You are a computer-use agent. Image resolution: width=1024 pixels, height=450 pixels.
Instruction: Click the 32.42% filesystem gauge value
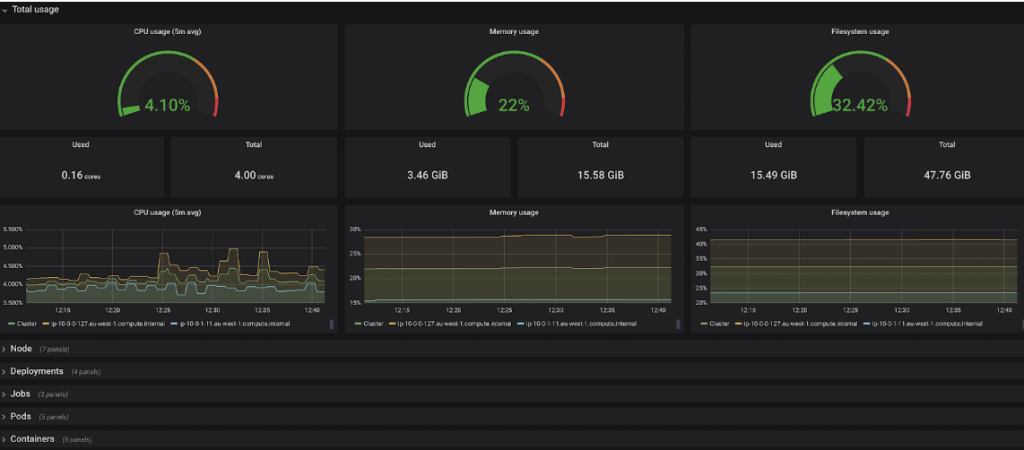(860, 105)
